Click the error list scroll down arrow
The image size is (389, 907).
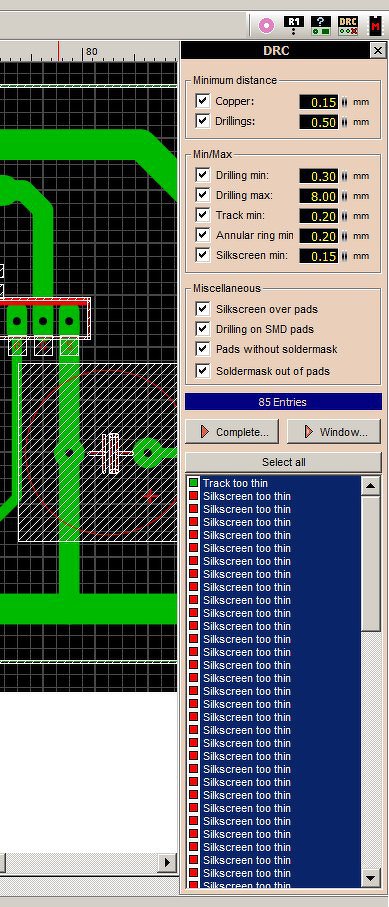pyautogui.click(x=370, y=878)
